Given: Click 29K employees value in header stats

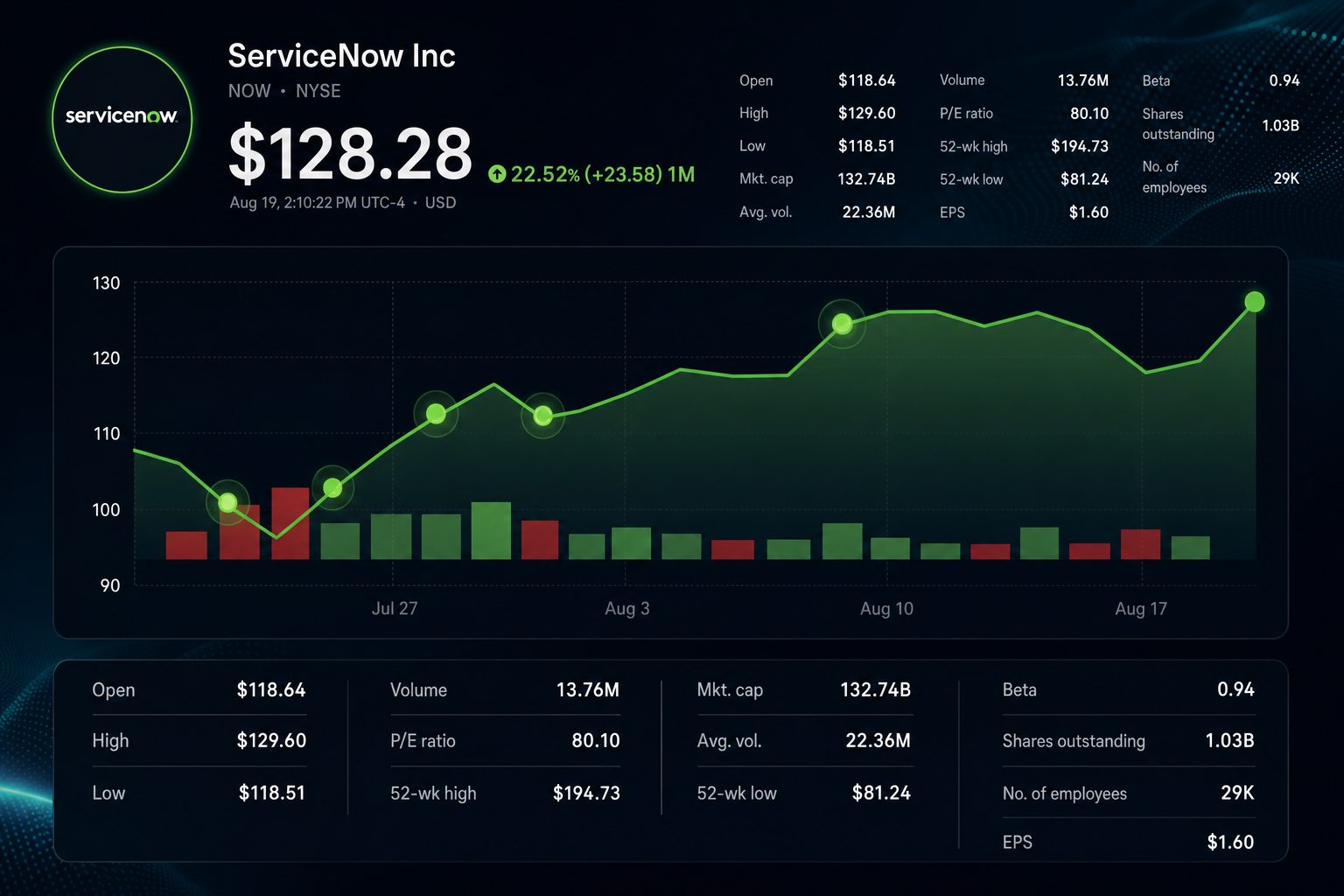Looking at the screenshot, I should click(1286, 178).
